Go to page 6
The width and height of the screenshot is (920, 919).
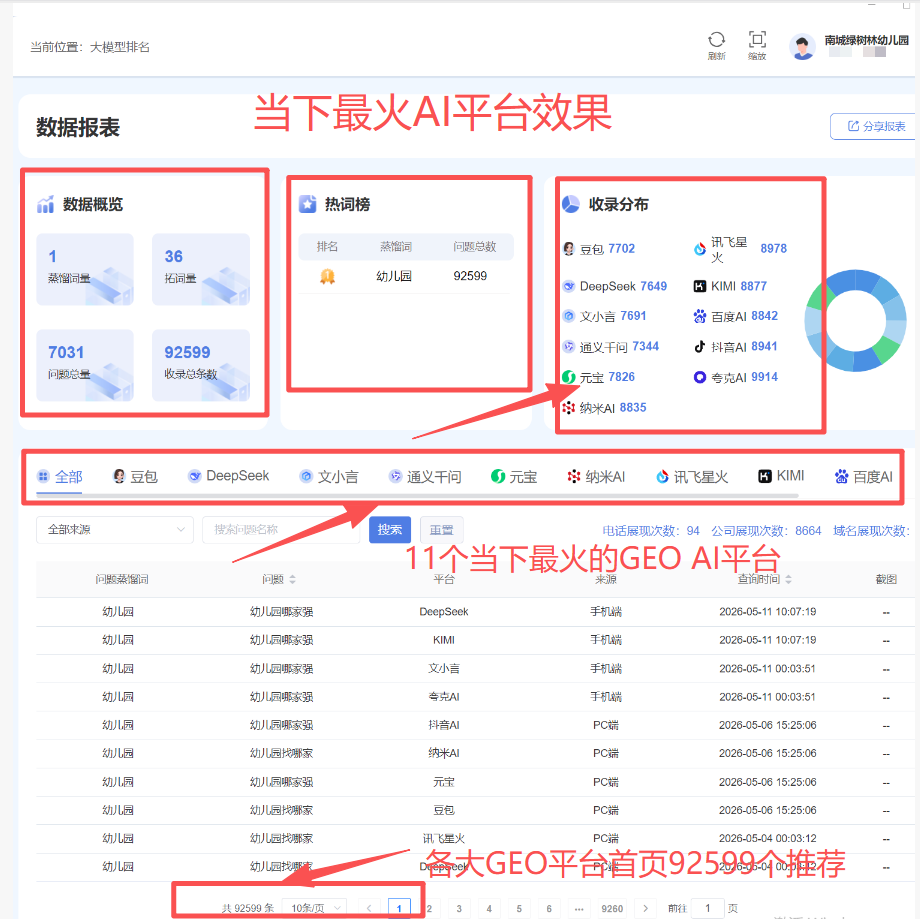(x=549, y=908)
